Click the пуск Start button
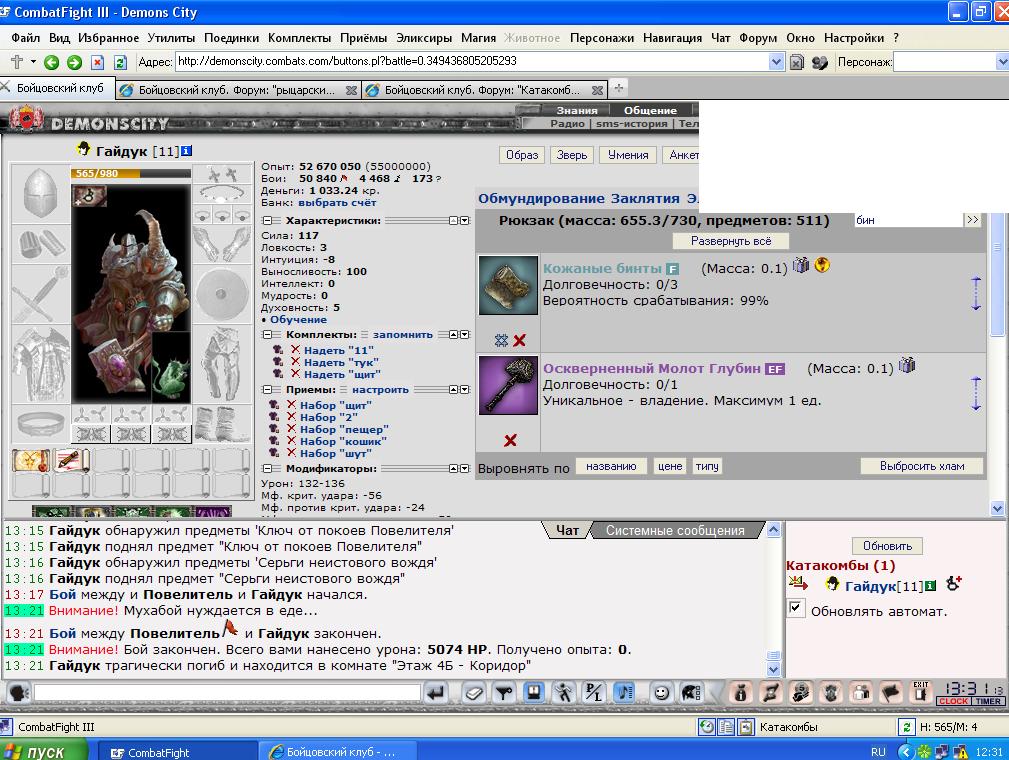 [44, 752]
